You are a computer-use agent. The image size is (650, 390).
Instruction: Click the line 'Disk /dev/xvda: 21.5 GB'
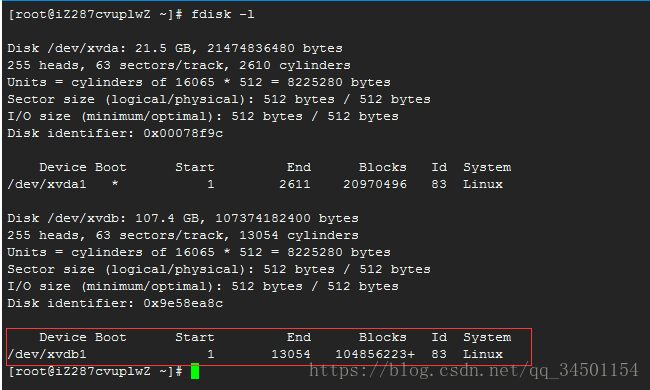tap(175, 48)
